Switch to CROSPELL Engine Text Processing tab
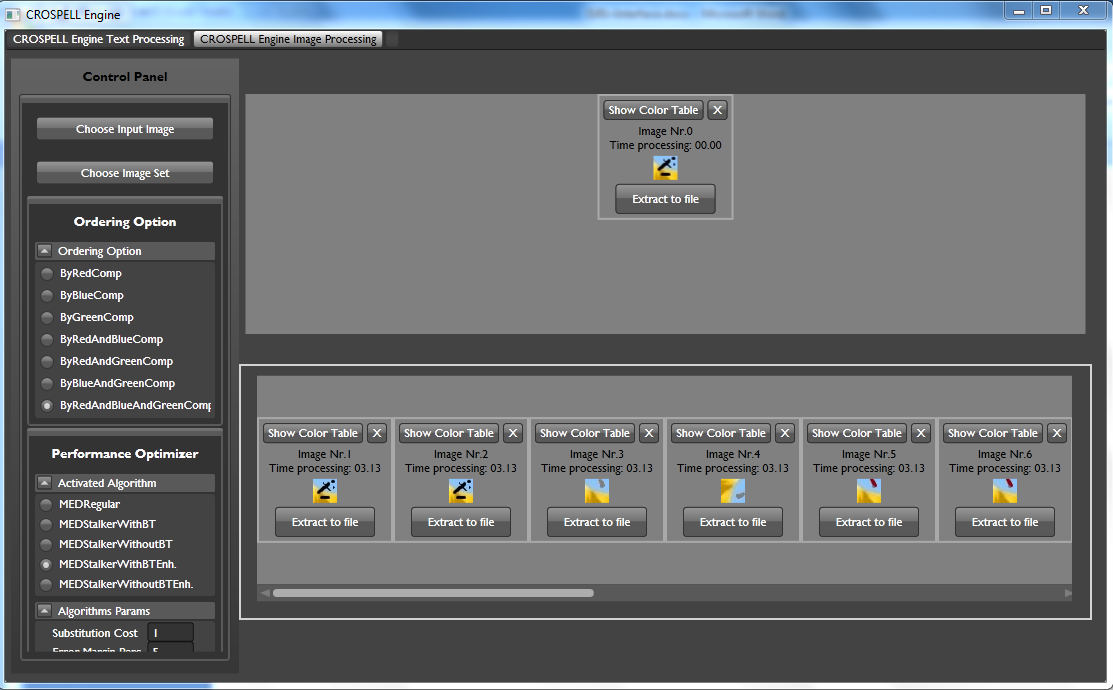 pyautogui.click(x=98, y=39)
